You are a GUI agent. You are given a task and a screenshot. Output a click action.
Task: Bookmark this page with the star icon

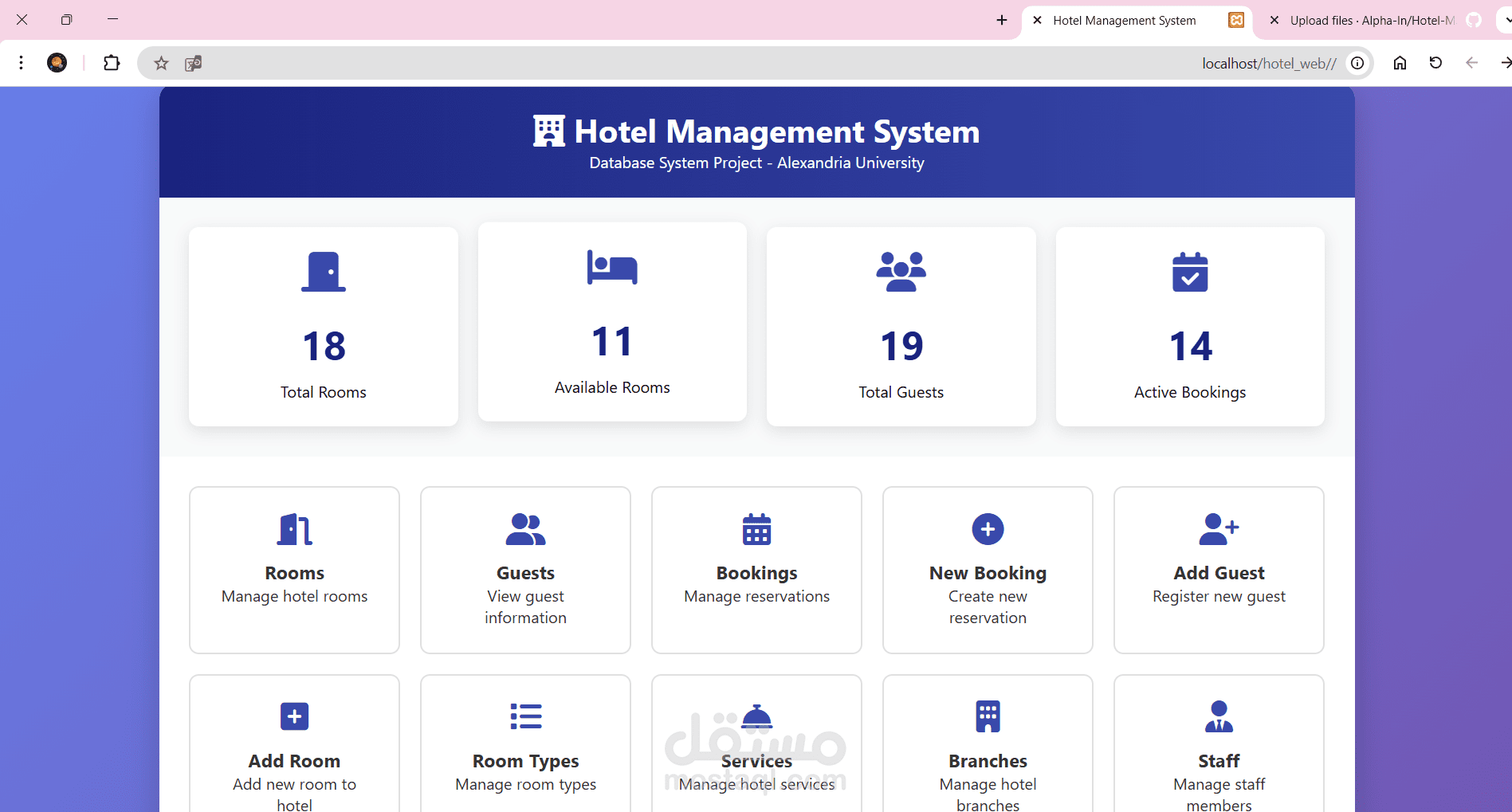pos(161,62)
